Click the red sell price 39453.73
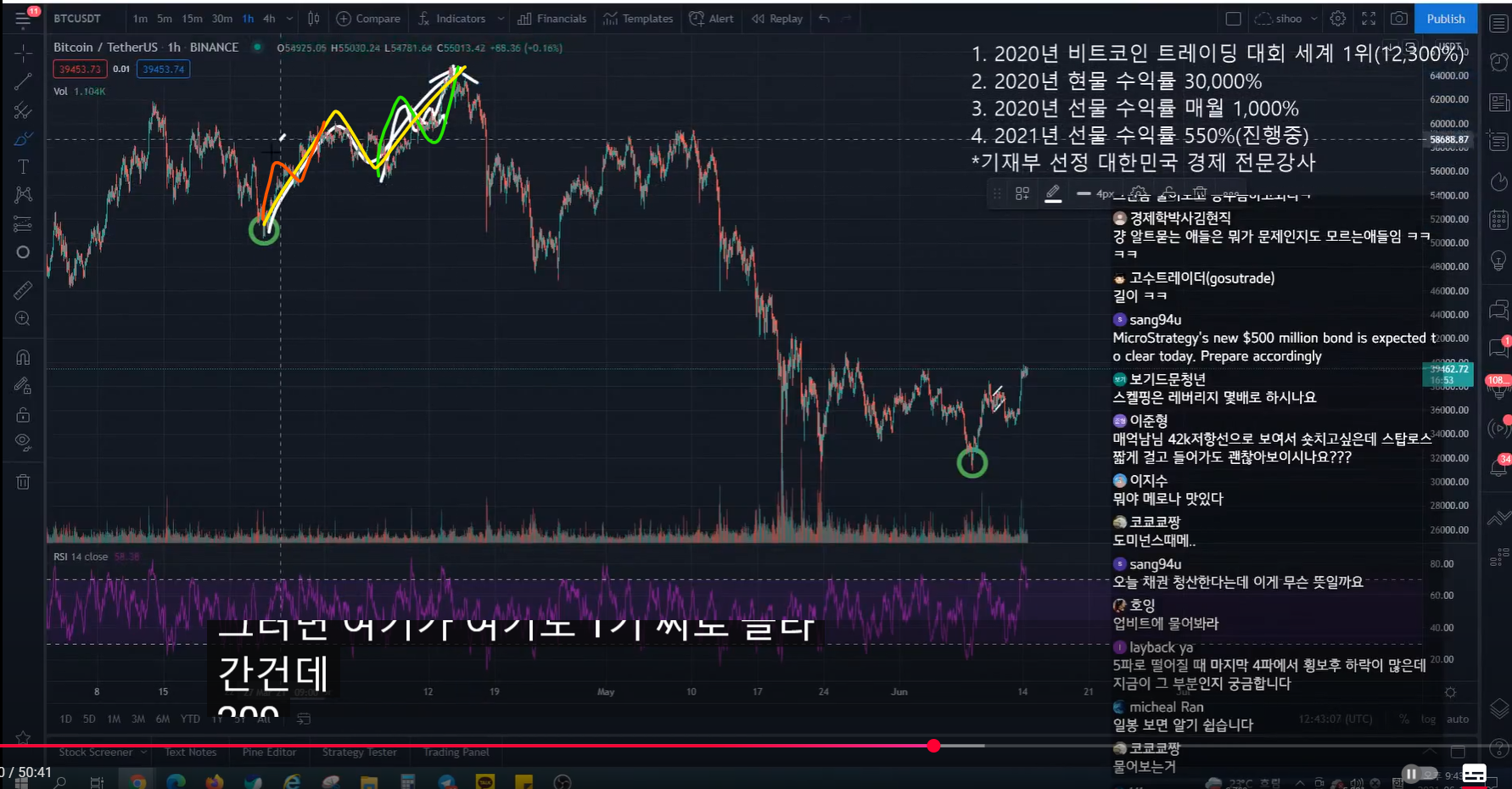Viewport: 1512px width, 789px height. [80, 70]
